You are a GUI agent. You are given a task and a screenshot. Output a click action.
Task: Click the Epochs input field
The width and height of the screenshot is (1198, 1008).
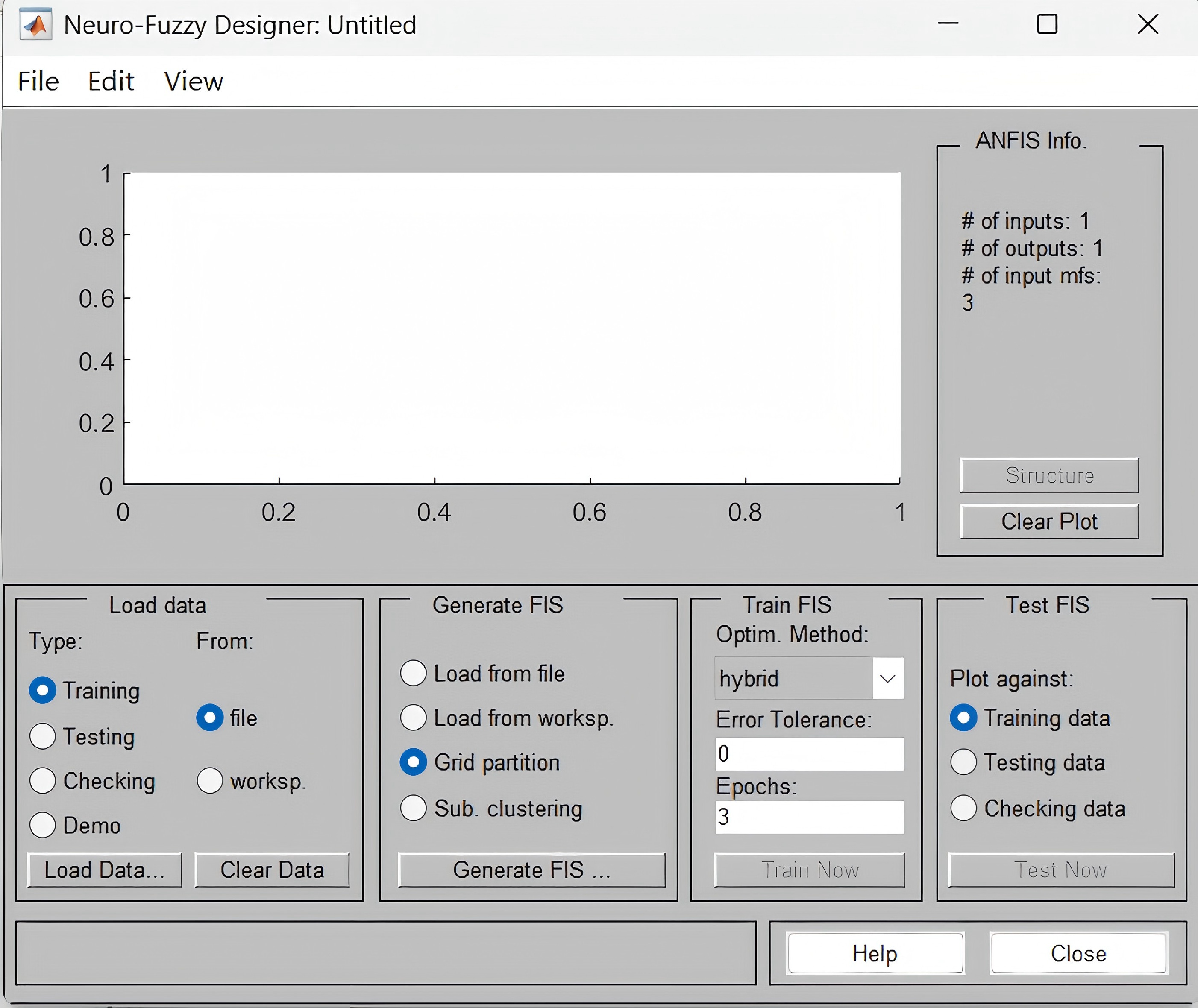tap(809, 817)
